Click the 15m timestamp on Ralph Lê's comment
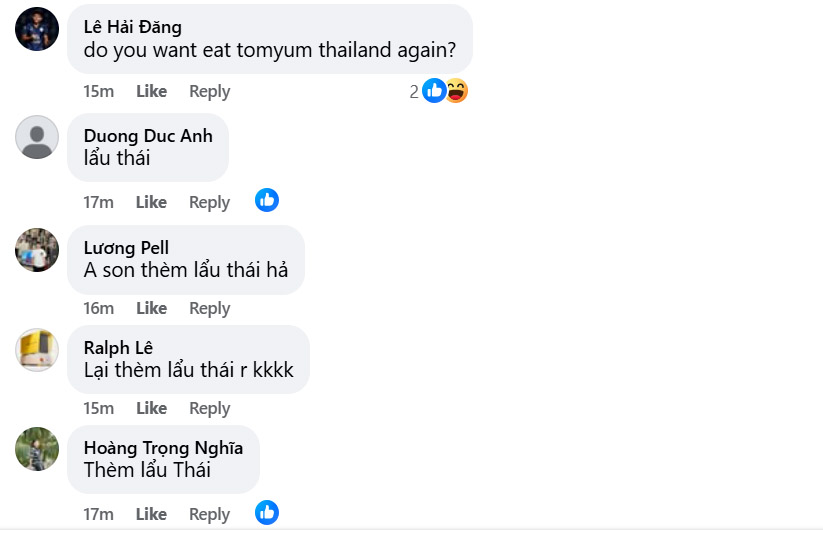Image resolution: width=823 pixels, height=534 pixels. tap(98, 408)
